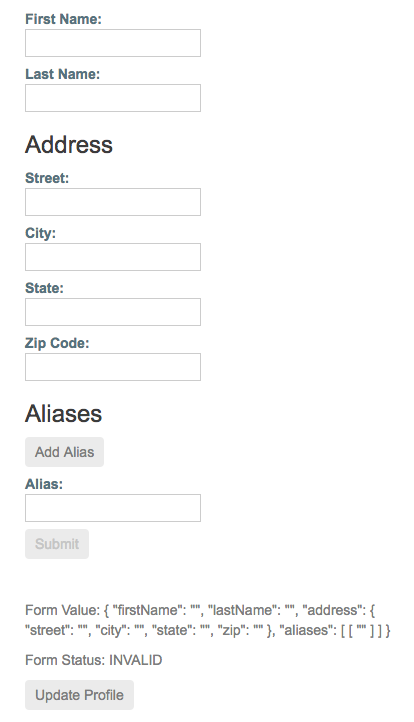
Task: Click the 'First Name:' label
Action: 63,19
